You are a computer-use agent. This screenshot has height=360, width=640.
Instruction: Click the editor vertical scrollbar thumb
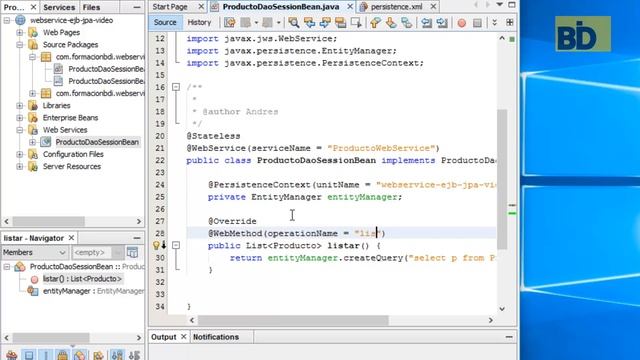(502, 179)
